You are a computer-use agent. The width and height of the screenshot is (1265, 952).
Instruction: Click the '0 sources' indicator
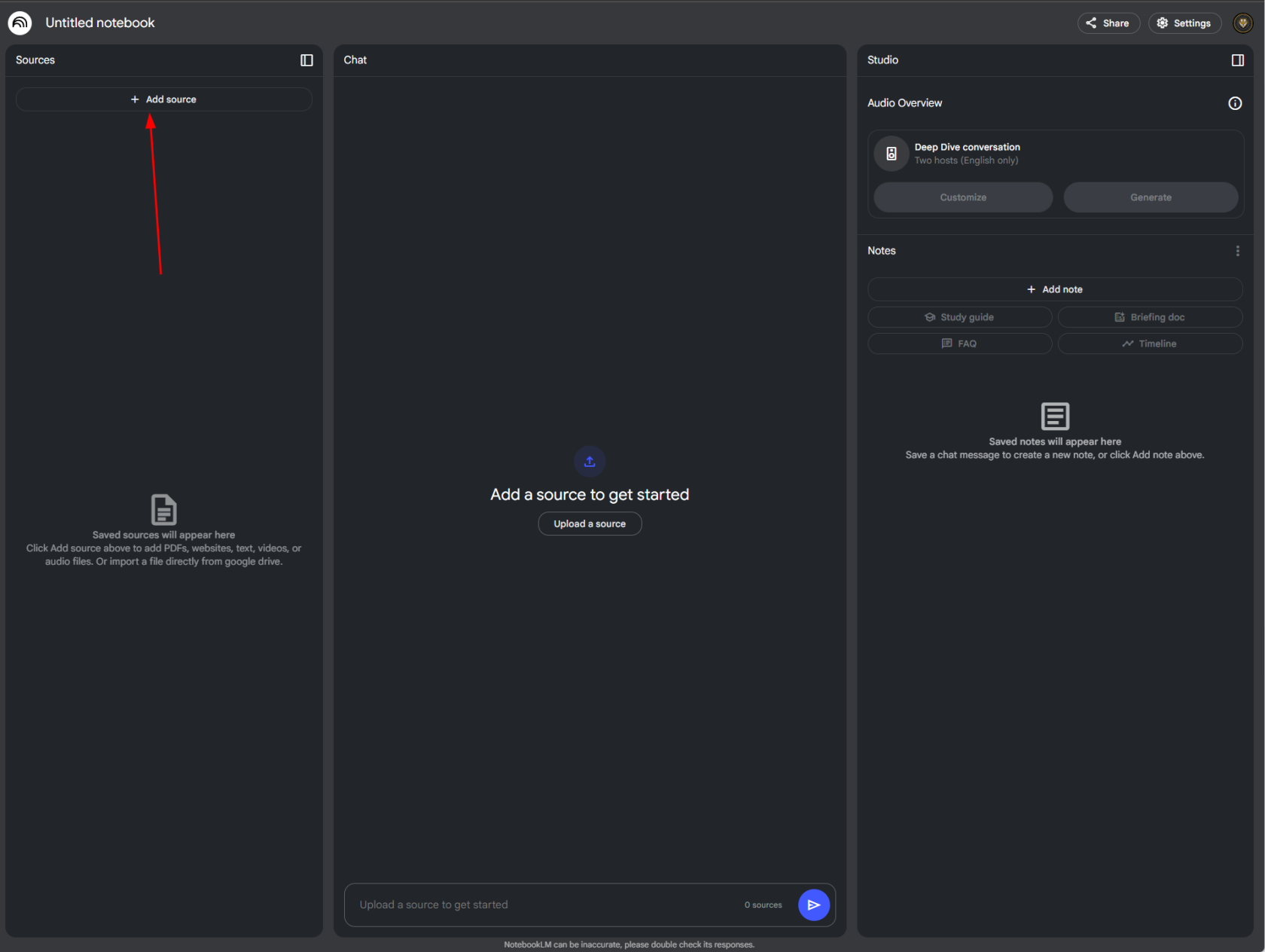763,905
